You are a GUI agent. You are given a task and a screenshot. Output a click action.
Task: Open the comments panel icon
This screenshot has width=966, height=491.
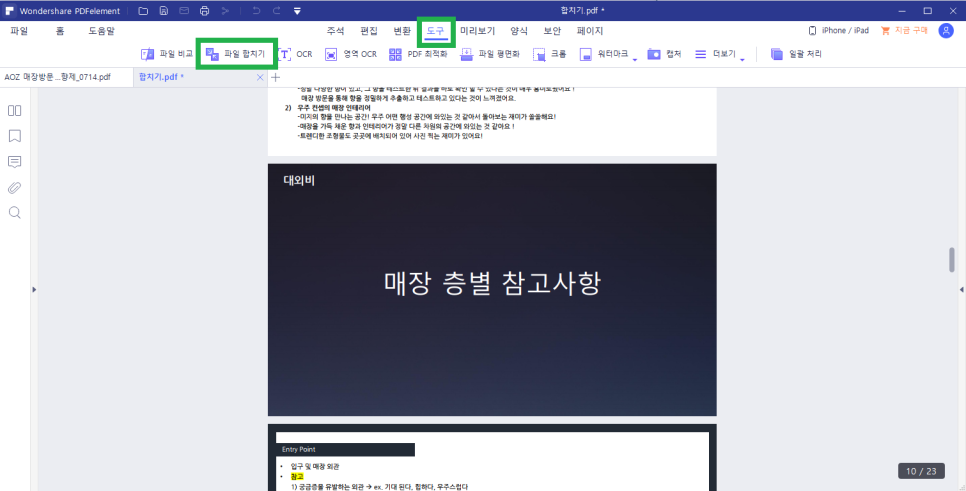15,162
